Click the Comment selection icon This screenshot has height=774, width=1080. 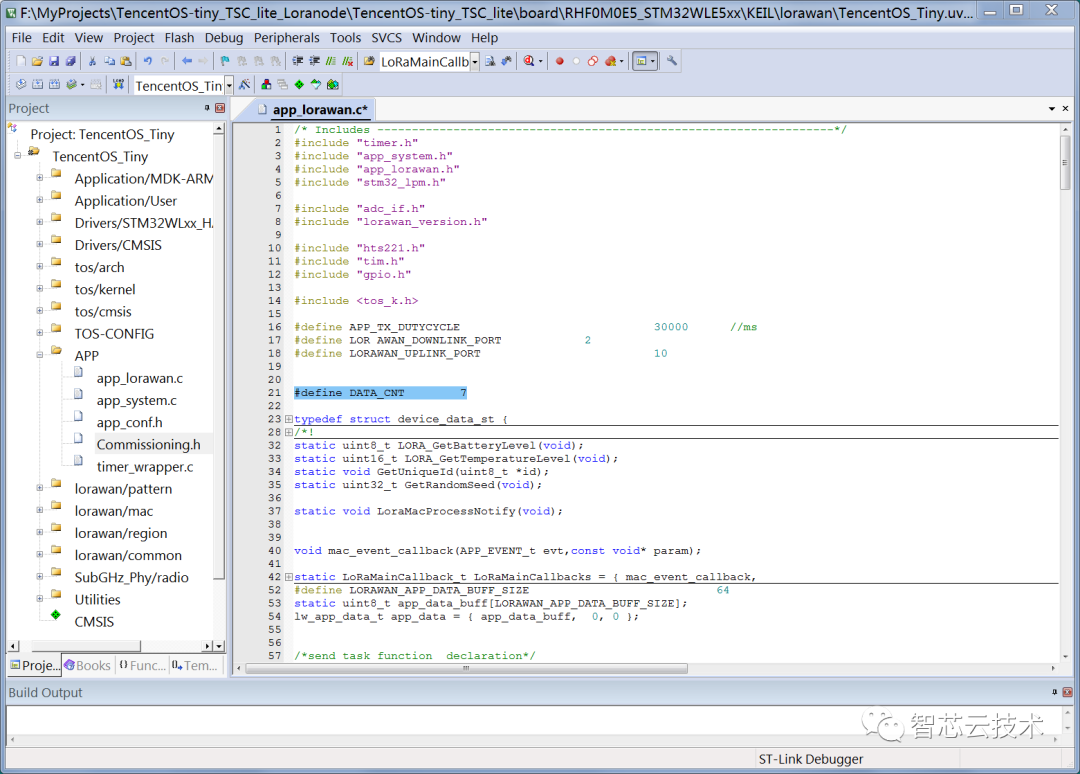coord(331,61)
